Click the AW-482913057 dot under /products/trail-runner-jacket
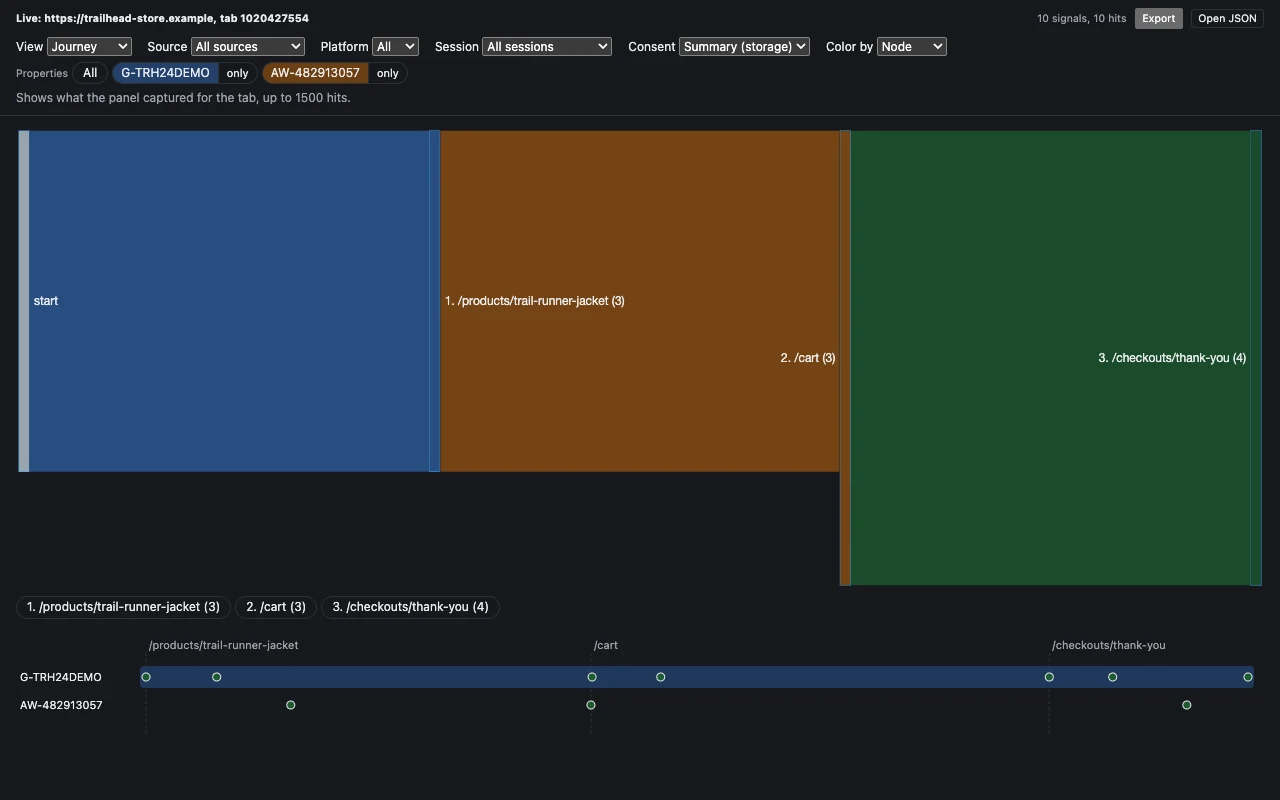Screen dimensions: 1280x800 coord(291,705)
